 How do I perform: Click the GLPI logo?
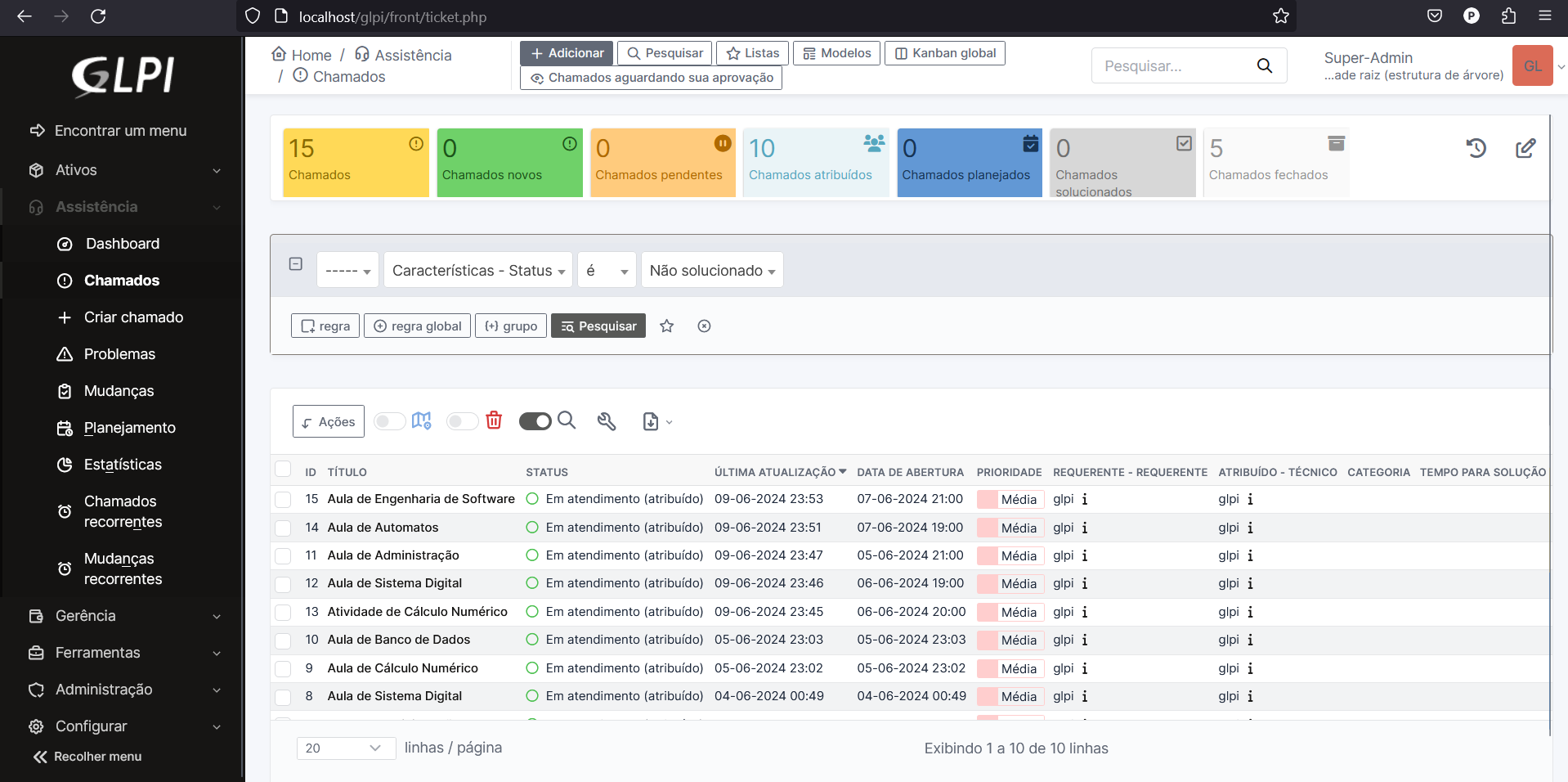point(123,76)
